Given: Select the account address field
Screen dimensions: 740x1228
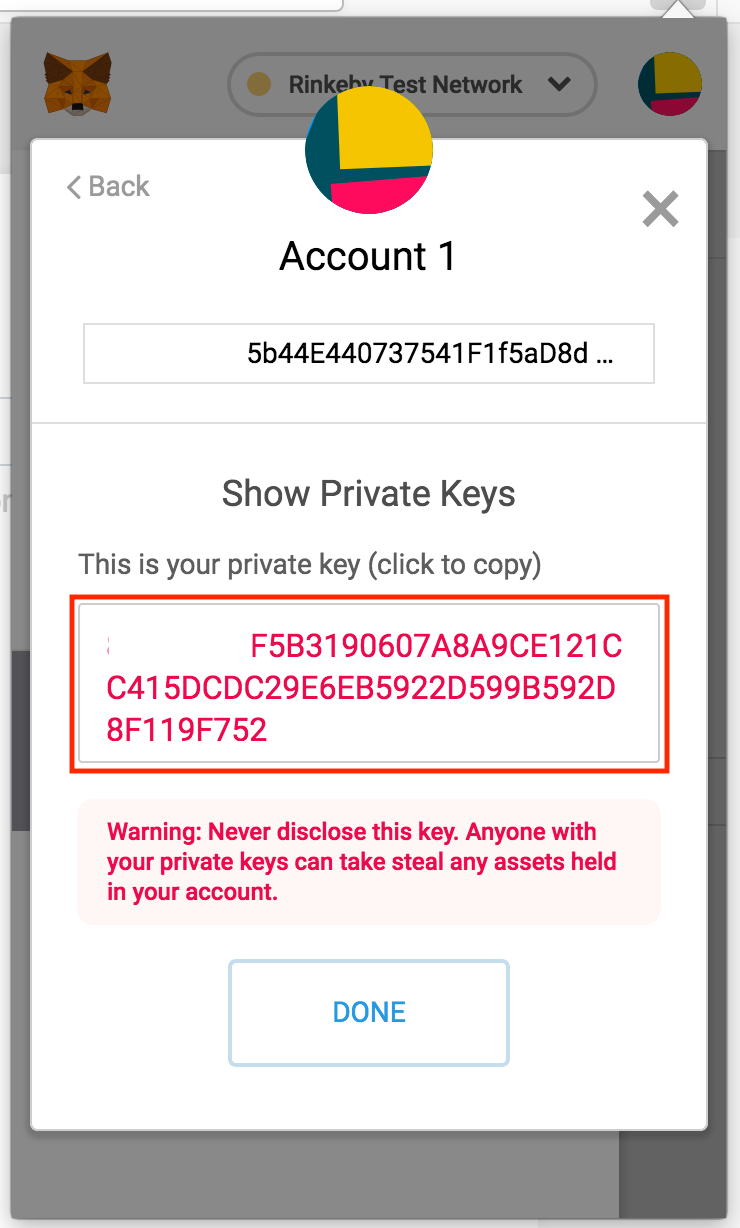Looking at the screenshot, I should click(369, 353).
